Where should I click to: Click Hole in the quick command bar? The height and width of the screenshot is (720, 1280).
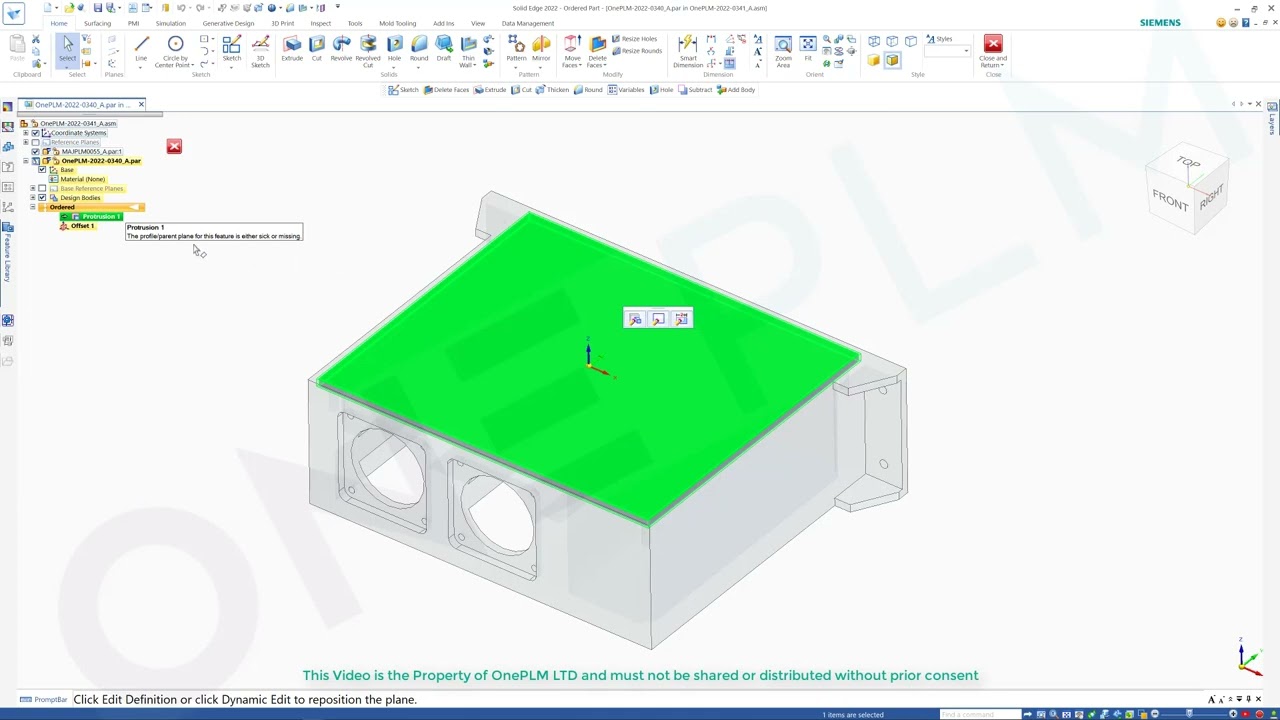point(661,90)
